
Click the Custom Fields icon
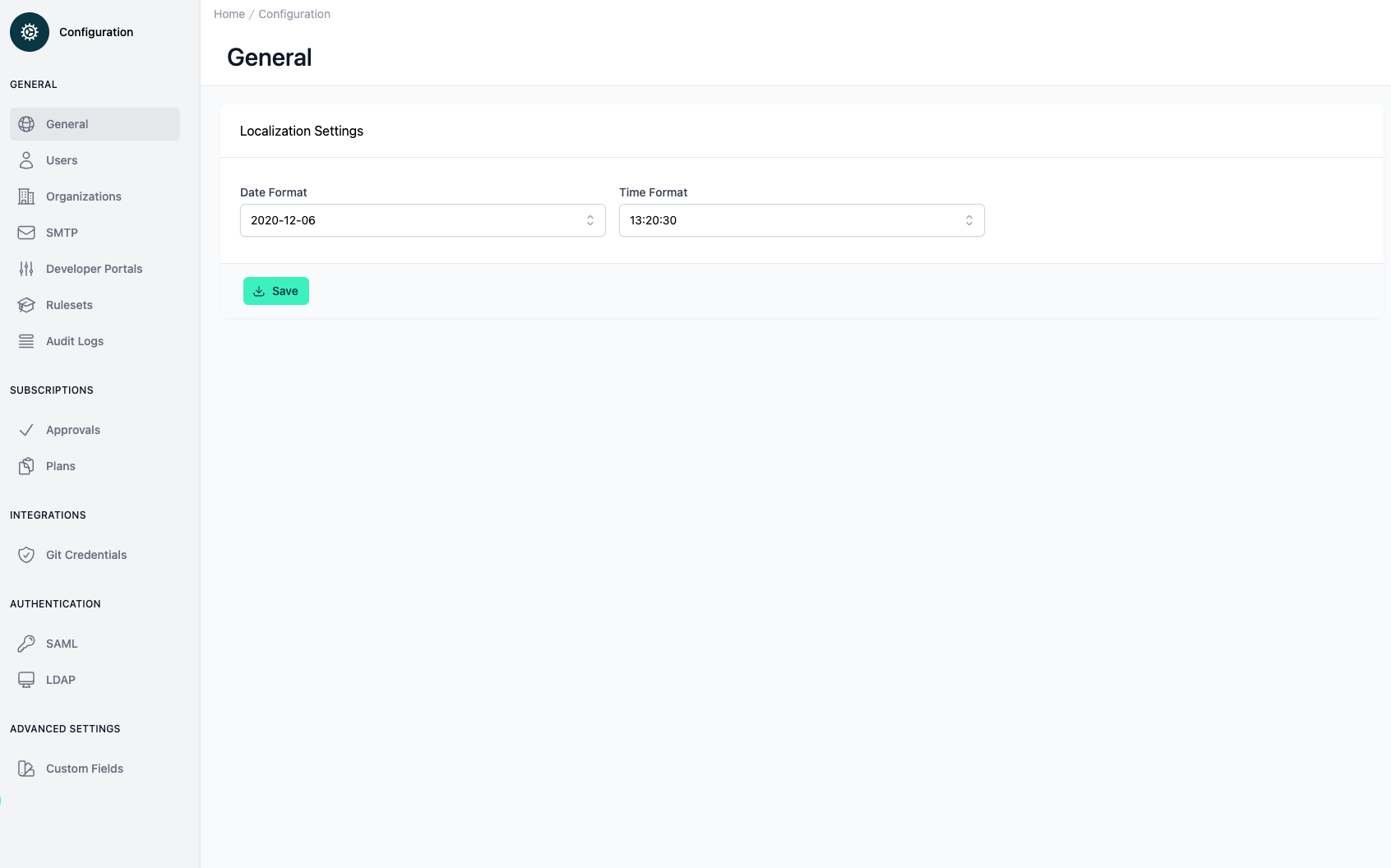click(25, 768)
